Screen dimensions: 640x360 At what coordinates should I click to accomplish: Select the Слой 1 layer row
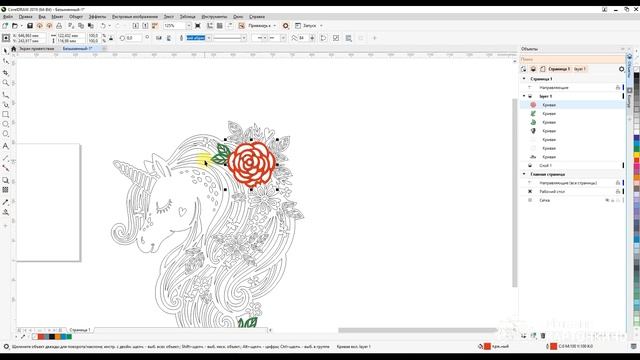(x=571, y=165)
